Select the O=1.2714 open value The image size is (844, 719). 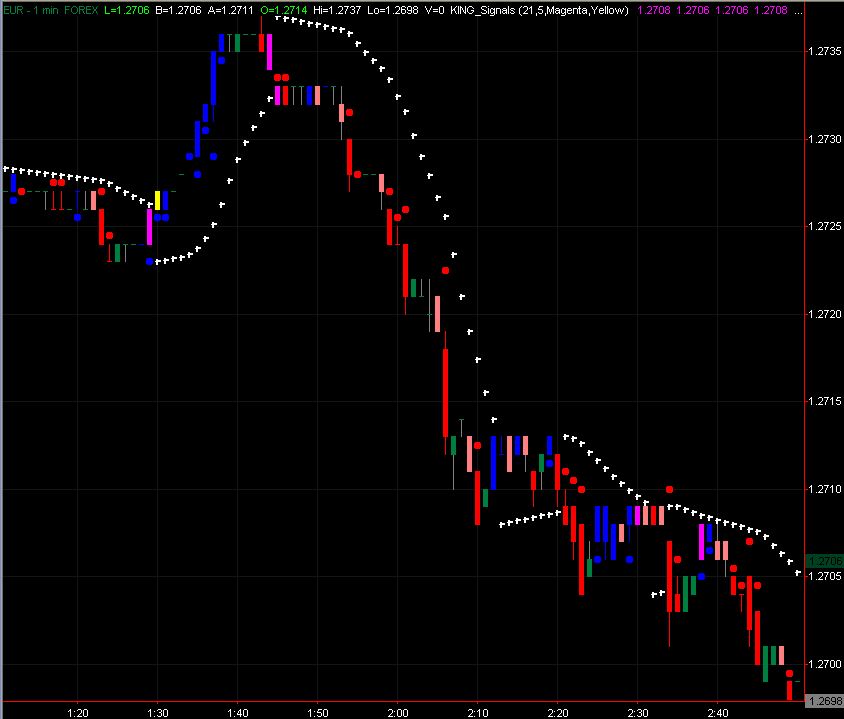coord(284,10)
